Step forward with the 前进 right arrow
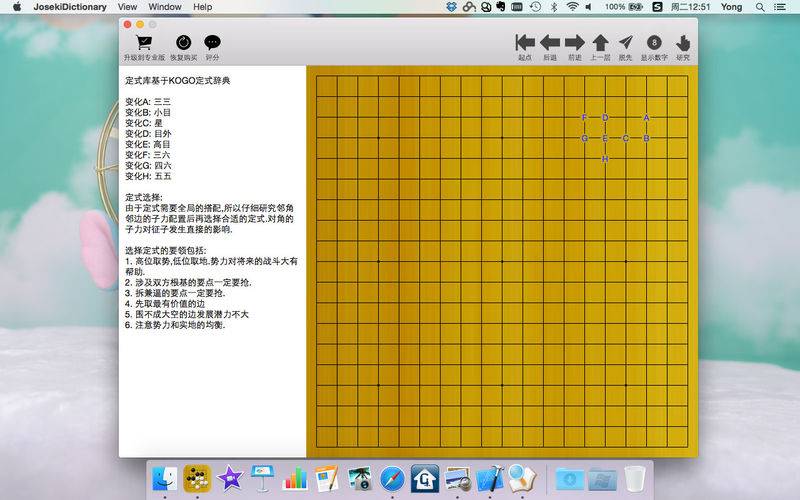The image size is (800, 500). (x=575, y=43)
